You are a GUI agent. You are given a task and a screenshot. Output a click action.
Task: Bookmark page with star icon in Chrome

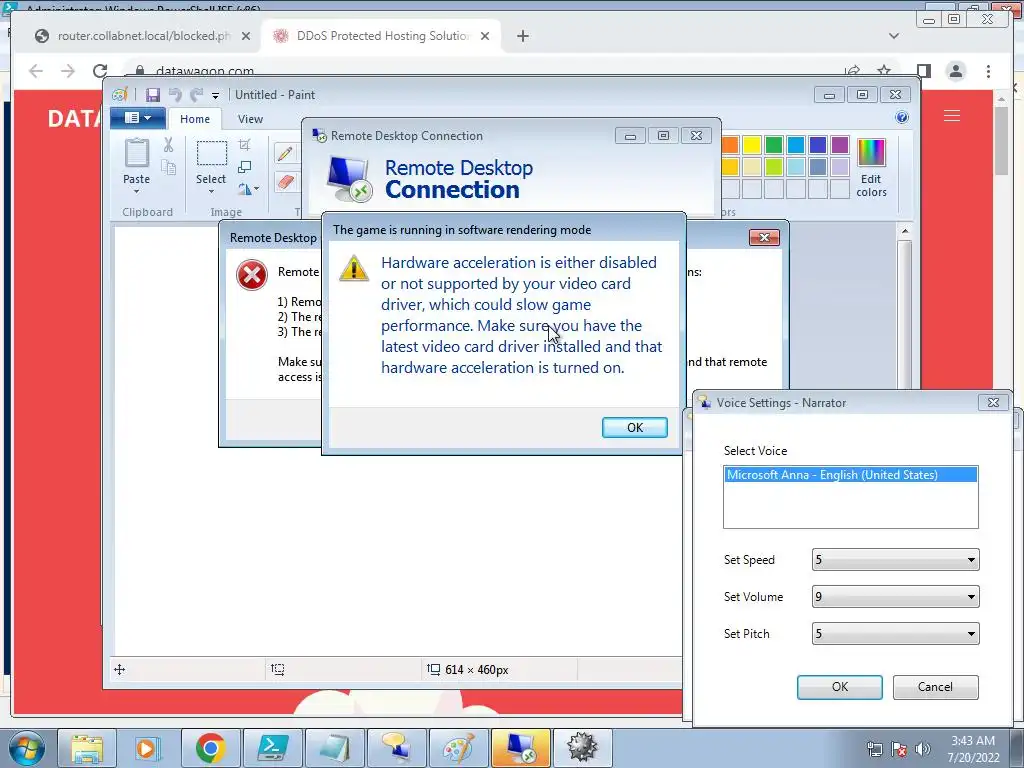pos(884,71)
